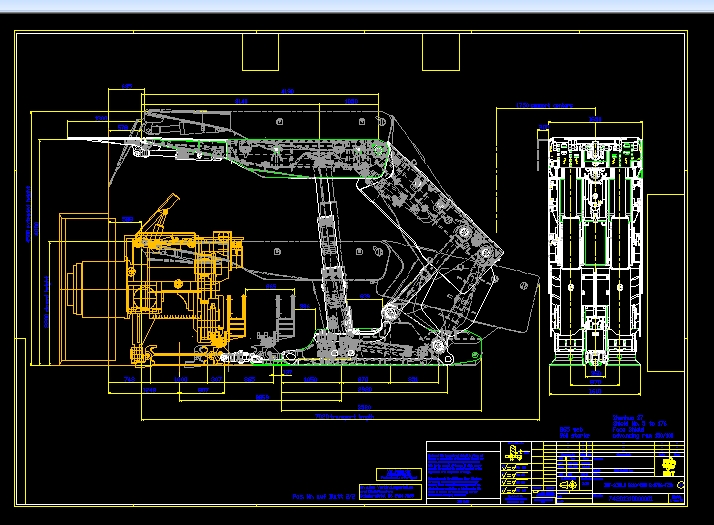714x525 pixels.
Task: Click the transport length dimension text
Action: 344,416
